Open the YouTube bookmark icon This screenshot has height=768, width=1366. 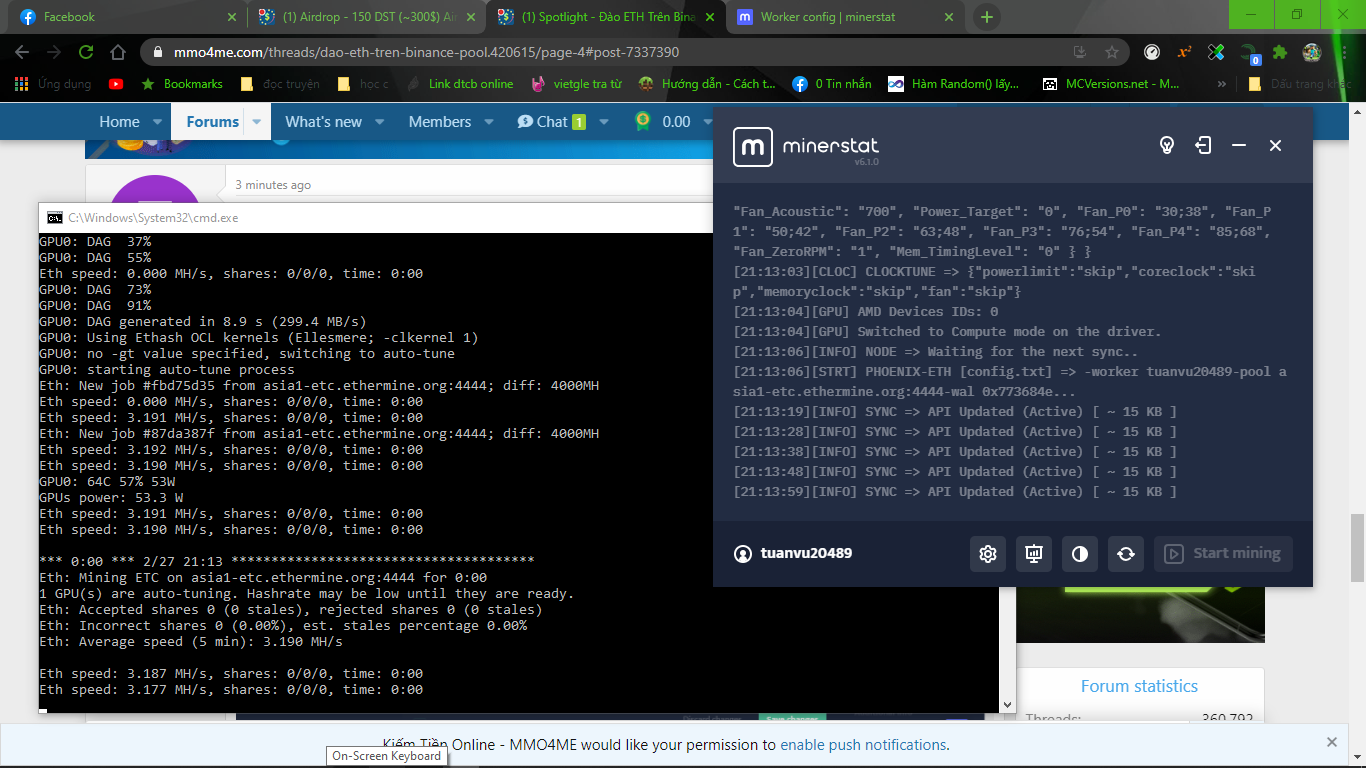(116, 84)
